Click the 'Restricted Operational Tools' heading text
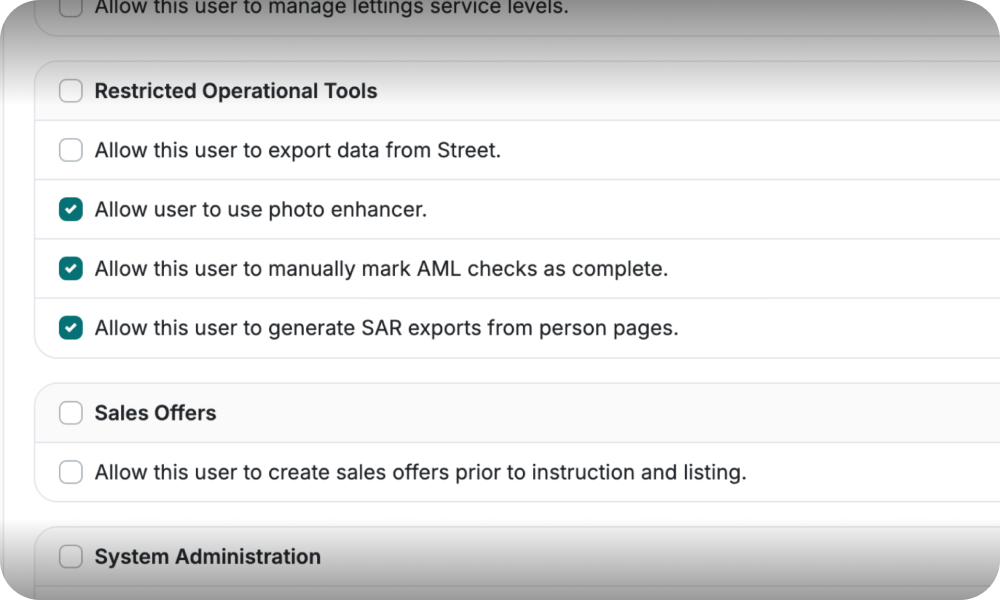Image resolution: width=1000 pixels, height=600 pixels. coord(236,91)
